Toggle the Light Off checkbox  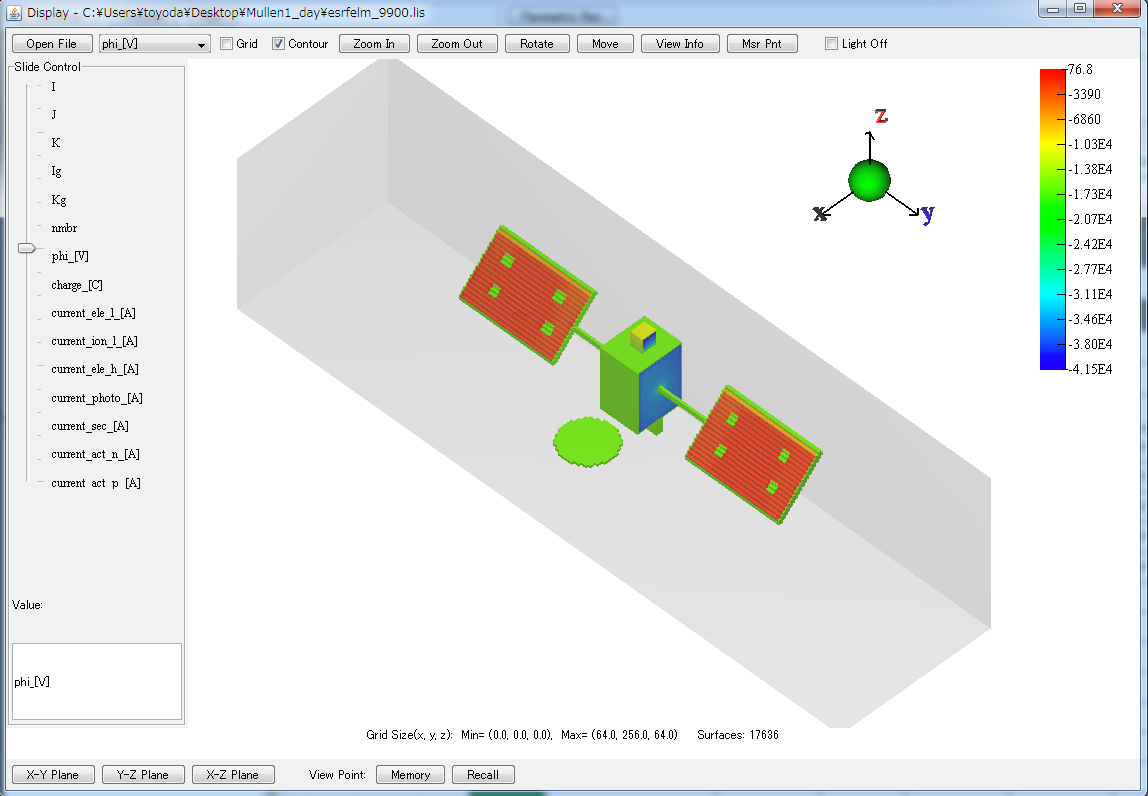(x=831, y=44)
